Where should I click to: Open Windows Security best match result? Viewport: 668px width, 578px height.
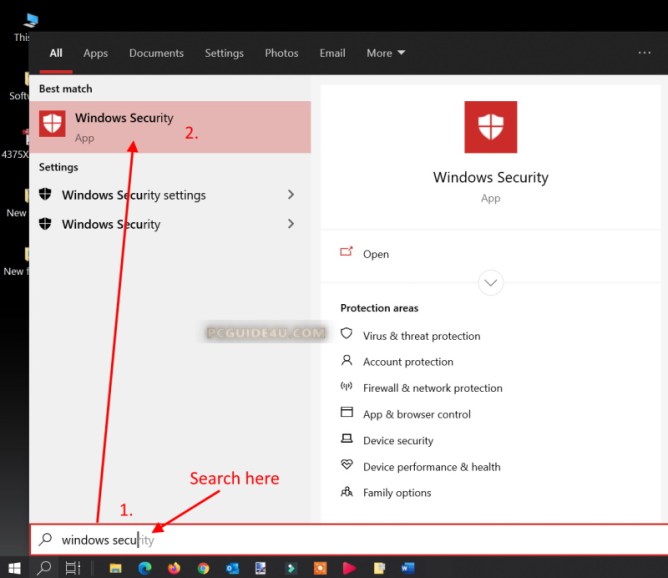point(170,127)
